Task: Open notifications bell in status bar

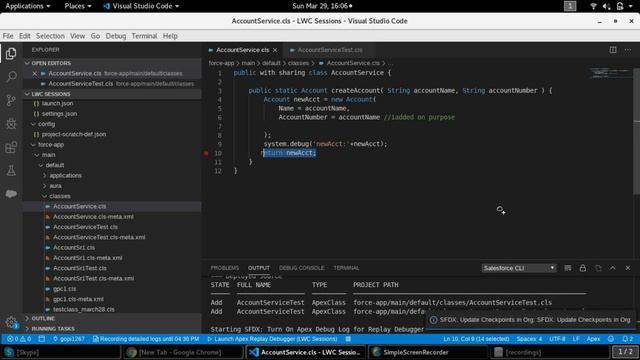Action: [627, 339]
